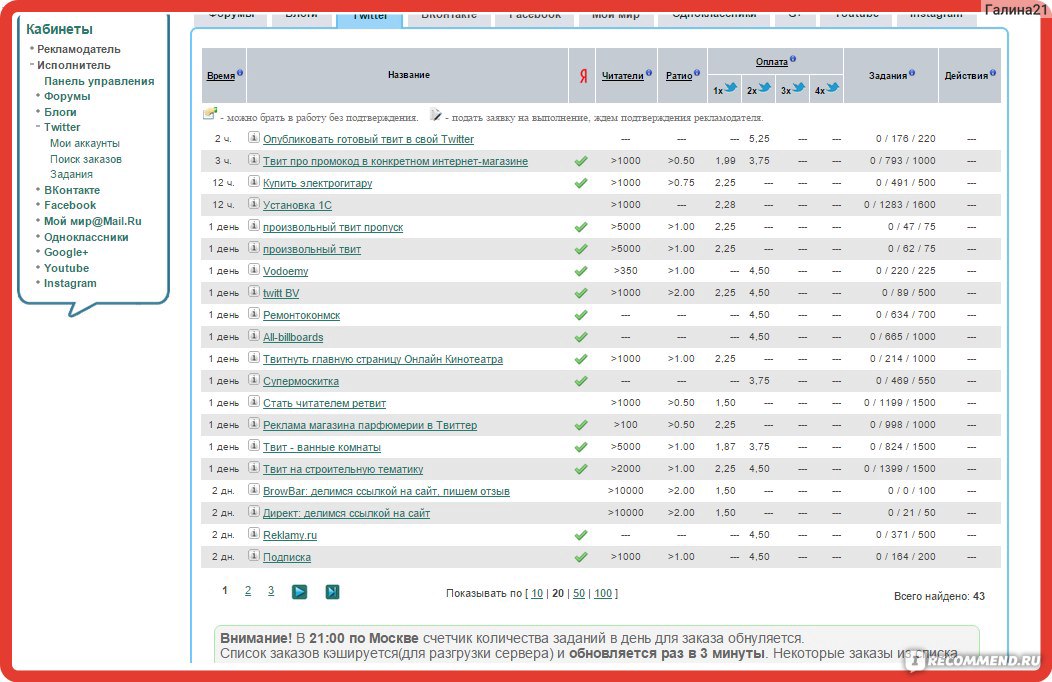1052x682 pixels.
Task: Expand "Google+" section in sidebar
Action: tap(66, 252)
